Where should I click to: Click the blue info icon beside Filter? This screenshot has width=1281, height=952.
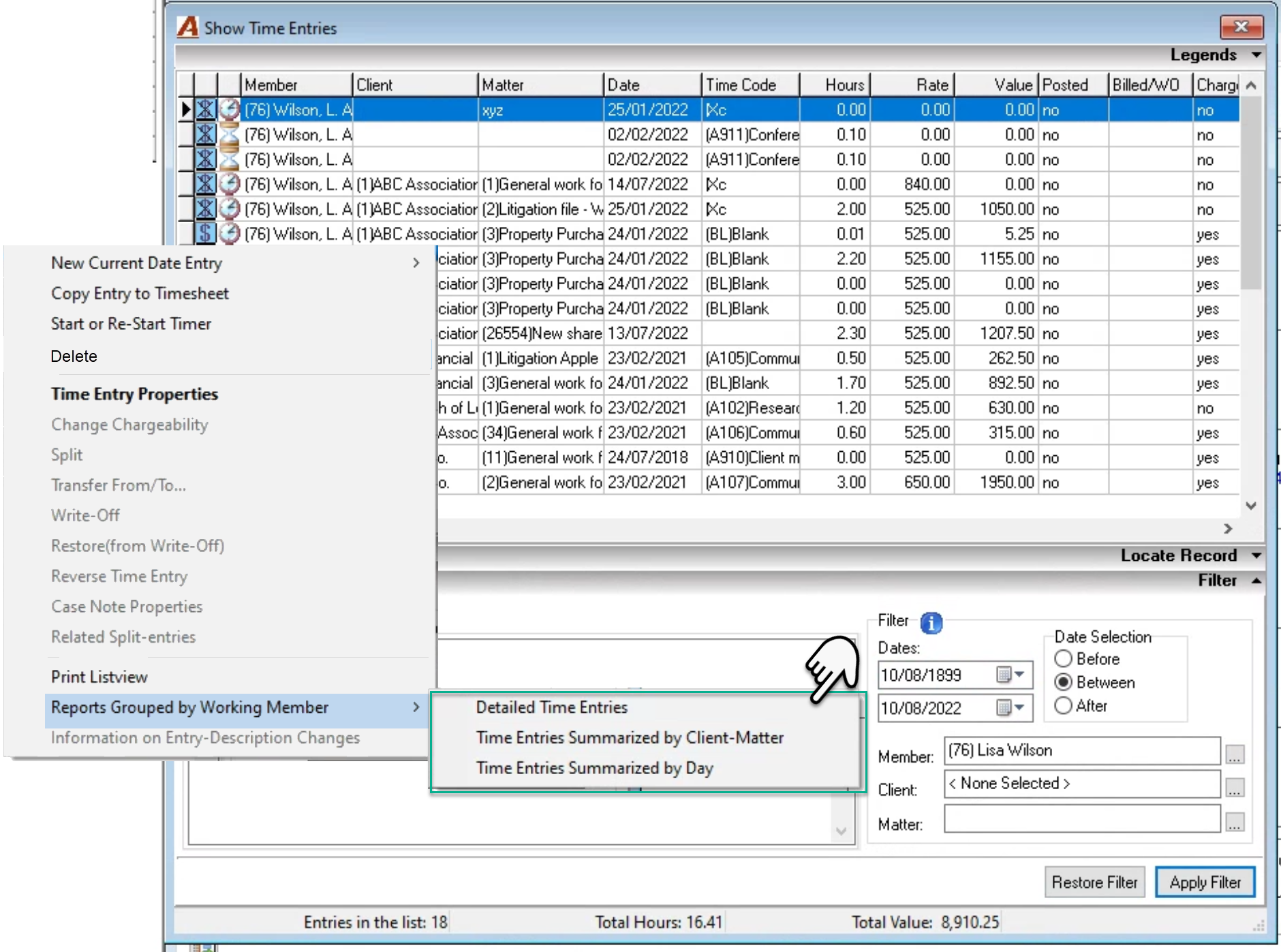[x=931, y=622]
